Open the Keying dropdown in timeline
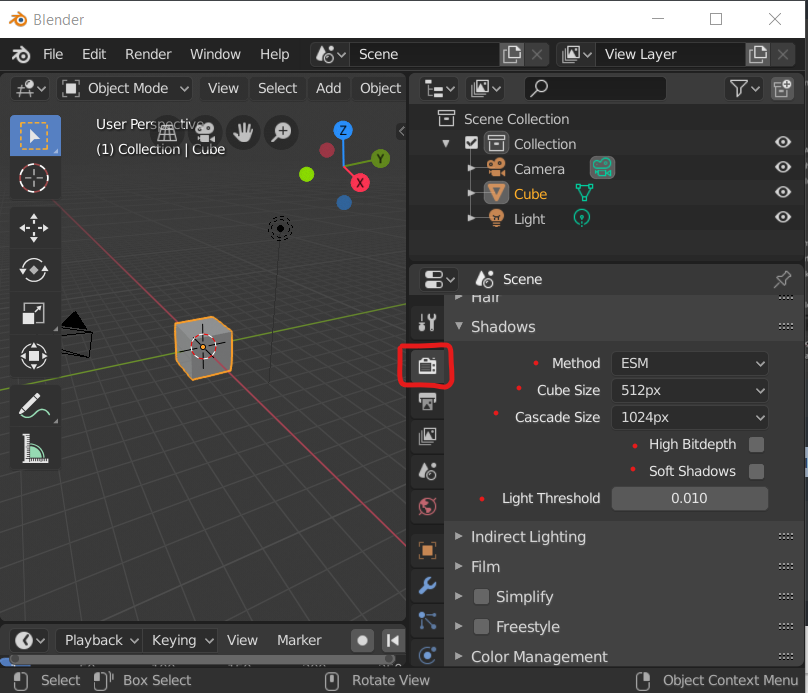The height and width of the screenshot is (693, 808). coord(180,640)
